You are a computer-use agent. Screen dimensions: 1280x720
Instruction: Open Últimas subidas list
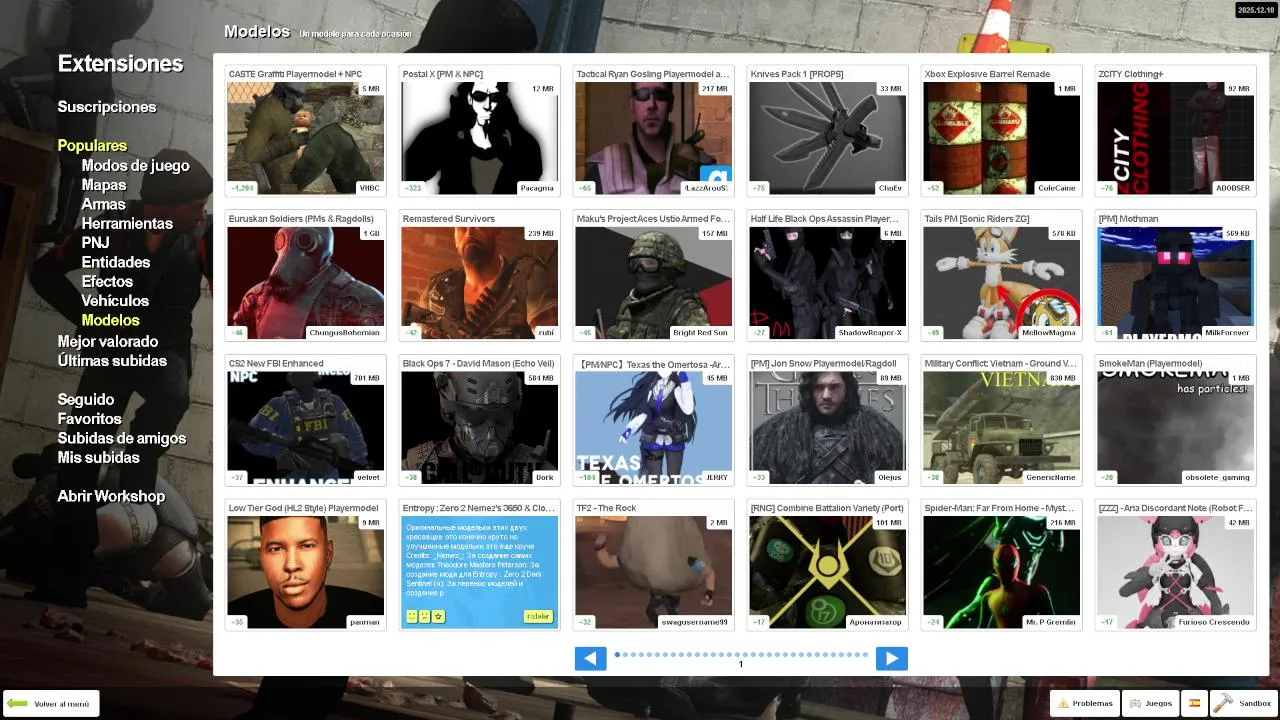(x=112, y=361)
